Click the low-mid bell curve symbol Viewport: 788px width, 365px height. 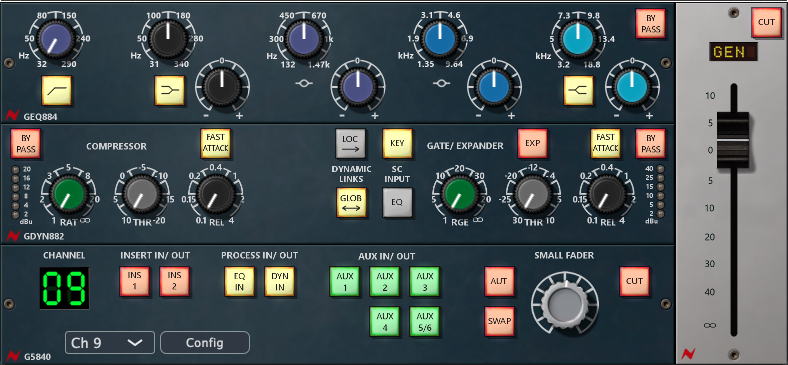(305, 83)
